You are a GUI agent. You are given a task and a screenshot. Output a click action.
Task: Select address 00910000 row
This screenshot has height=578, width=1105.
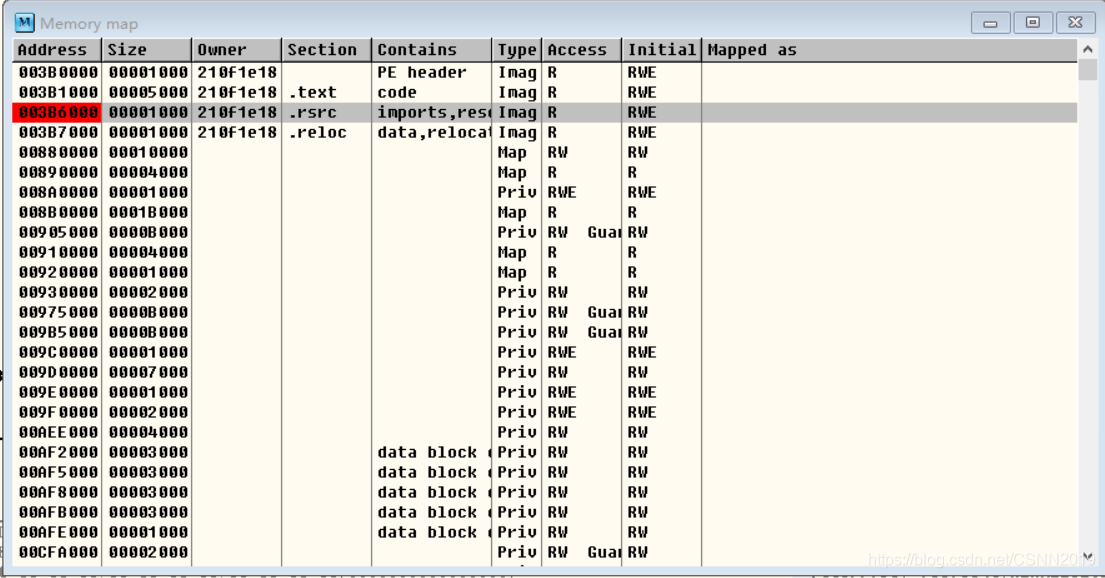(545, 252)
